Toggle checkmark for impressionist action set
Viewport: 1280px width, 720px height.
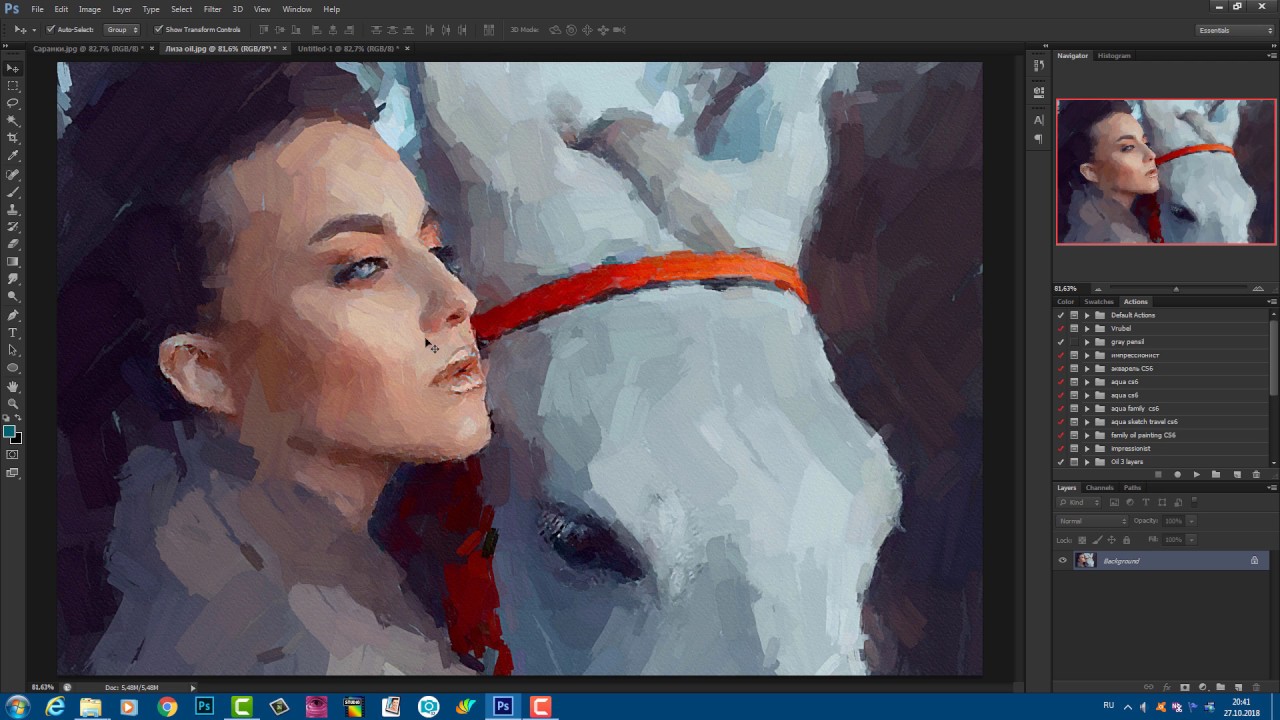(1061, 449)
